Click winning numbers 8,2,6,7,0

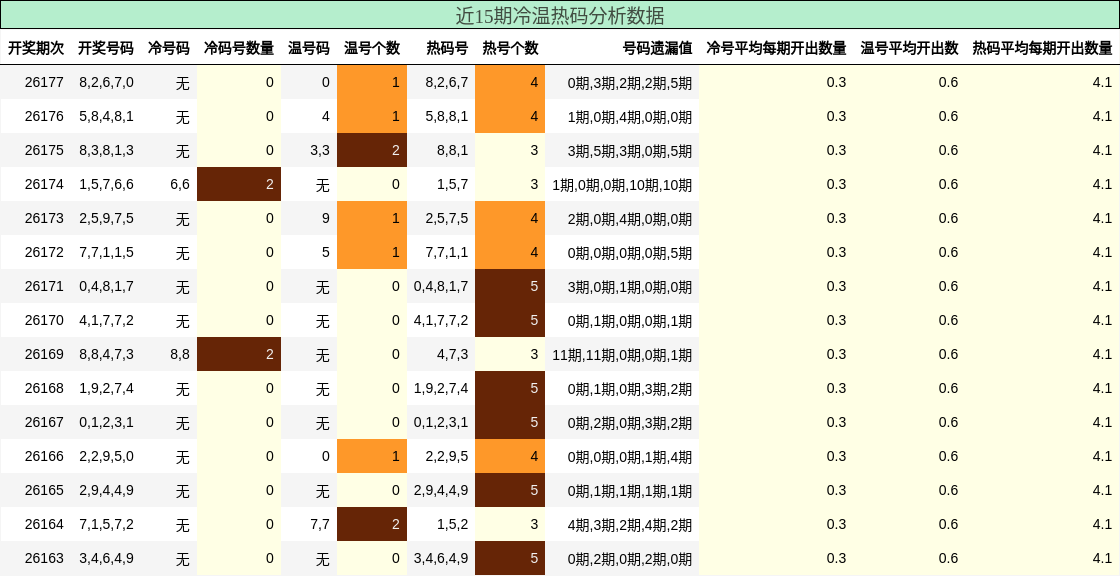[x=106, y=82]
